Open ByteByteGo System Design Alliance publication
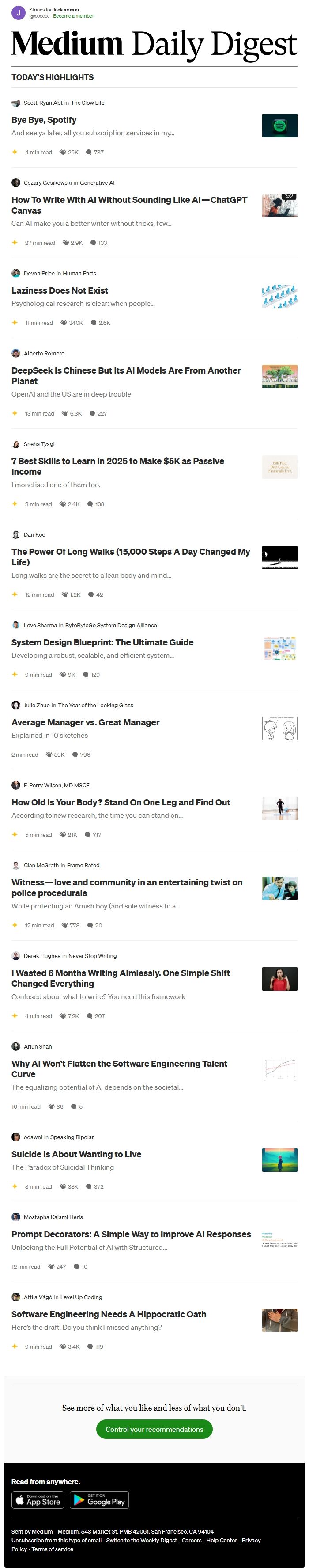The image size is (309, 1568). (x=111, y=625)
